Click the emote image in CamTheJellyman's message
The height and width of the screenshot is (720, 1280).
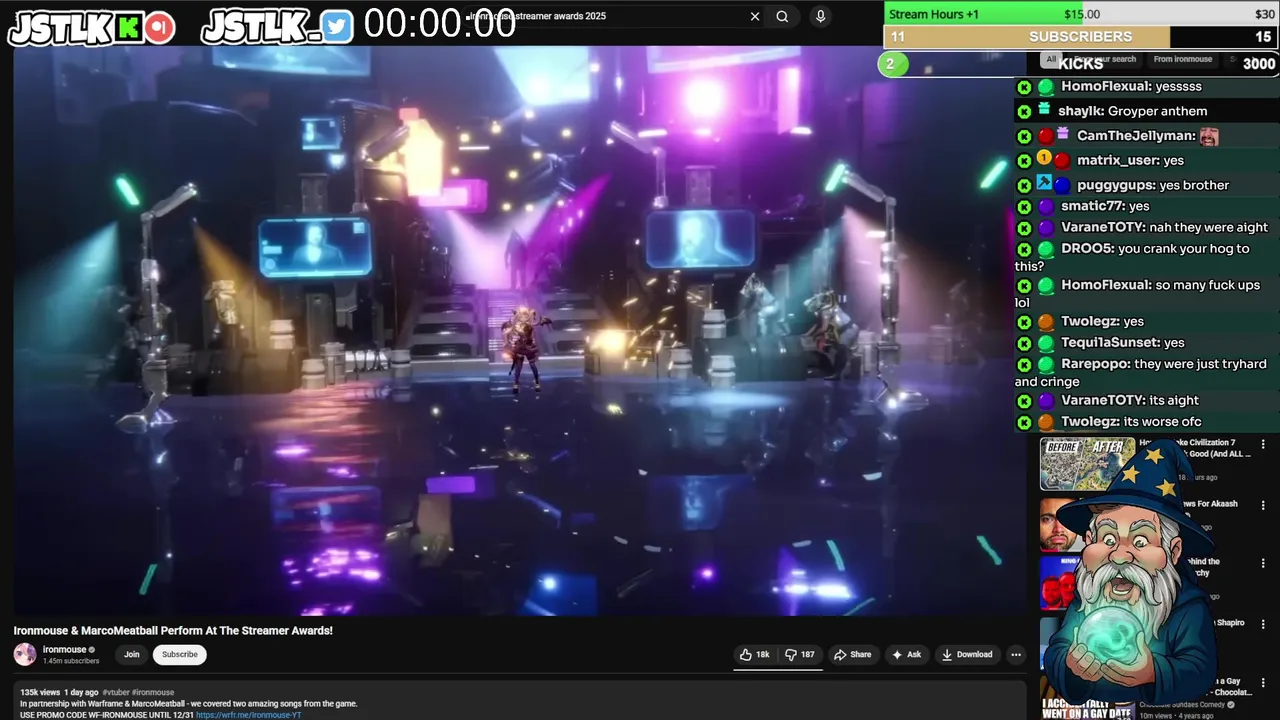point(1209,136)
